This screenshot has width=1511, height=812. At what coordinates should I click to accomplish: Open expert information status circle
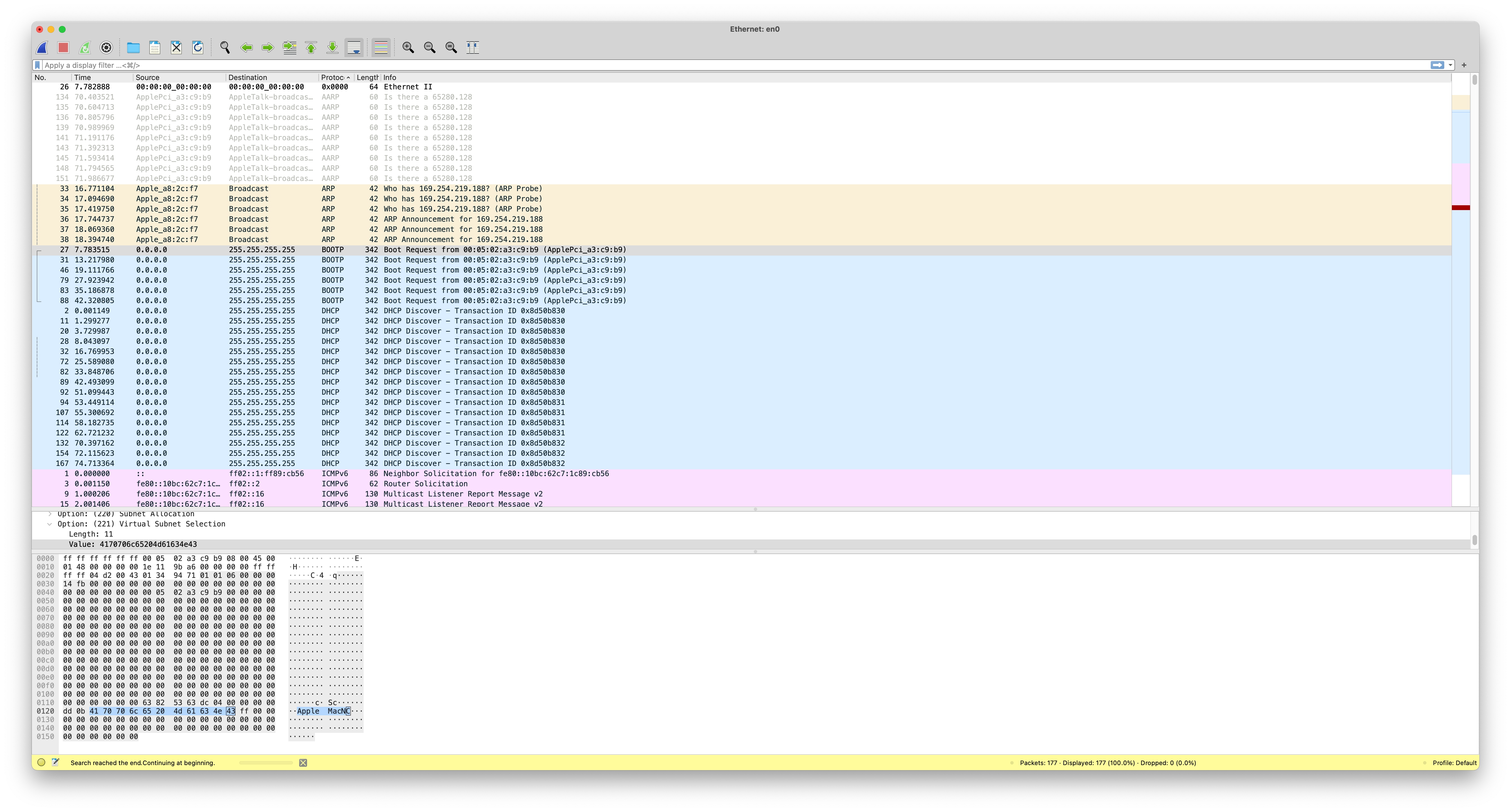coord(41,763)
